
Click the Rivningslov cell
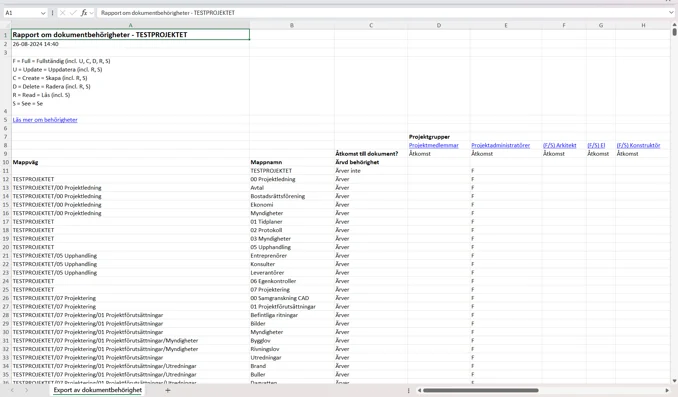pyautogui.click(x=291, y=349)
